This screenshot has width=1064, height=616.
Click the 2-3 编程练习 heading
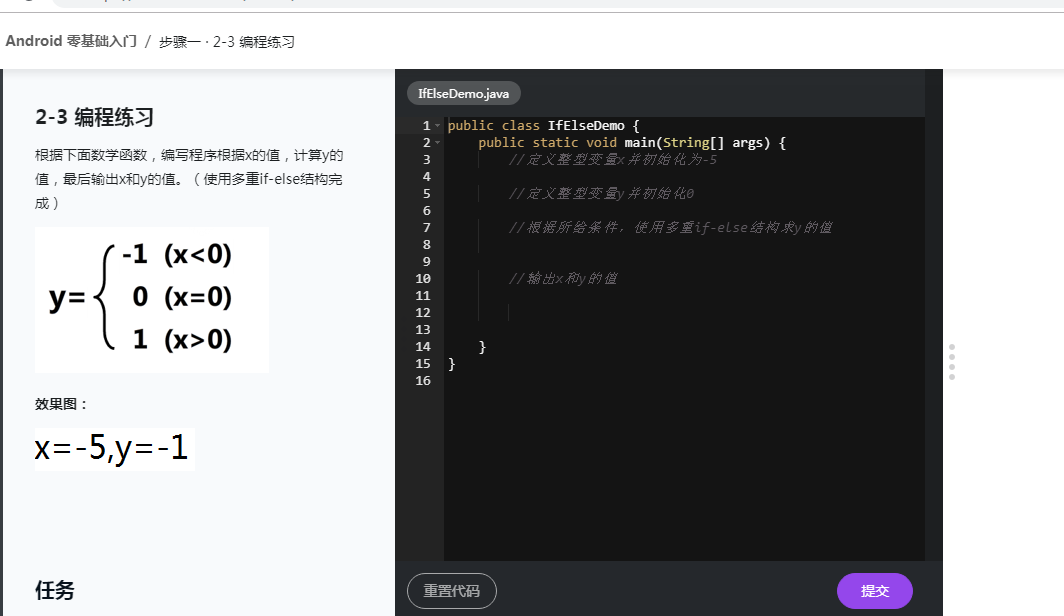click(95, 117)
